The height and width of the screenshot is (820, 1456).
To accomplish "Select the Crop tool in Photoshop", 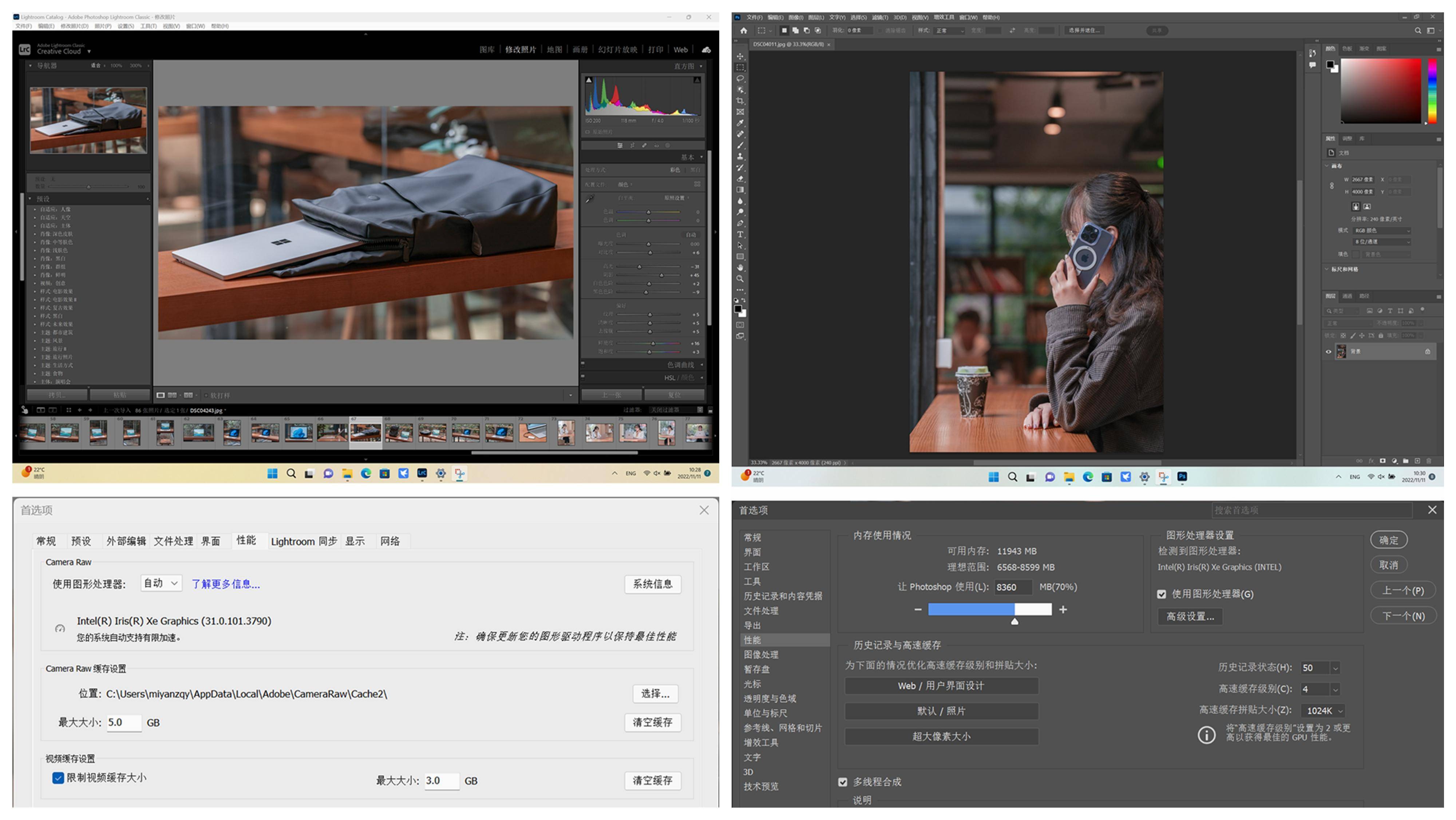I will pos(740,100).
